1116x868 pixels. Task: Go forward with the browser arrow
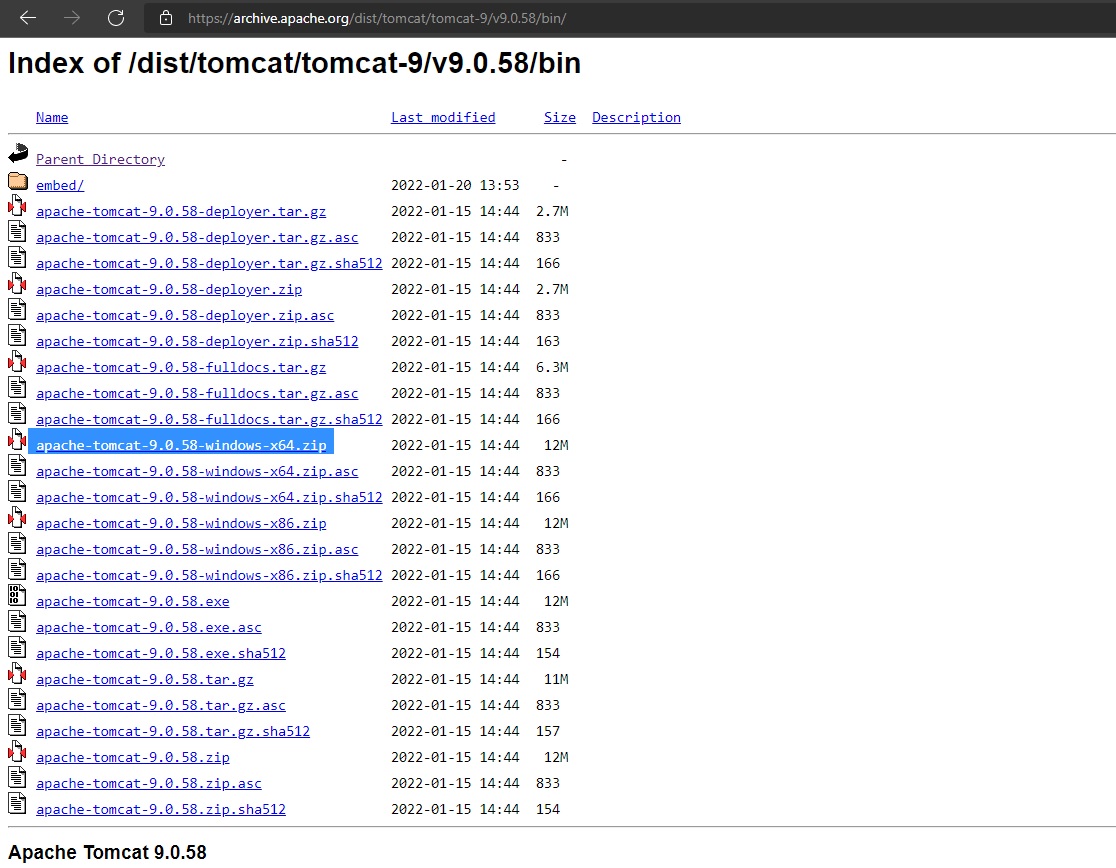coord(72,18)
